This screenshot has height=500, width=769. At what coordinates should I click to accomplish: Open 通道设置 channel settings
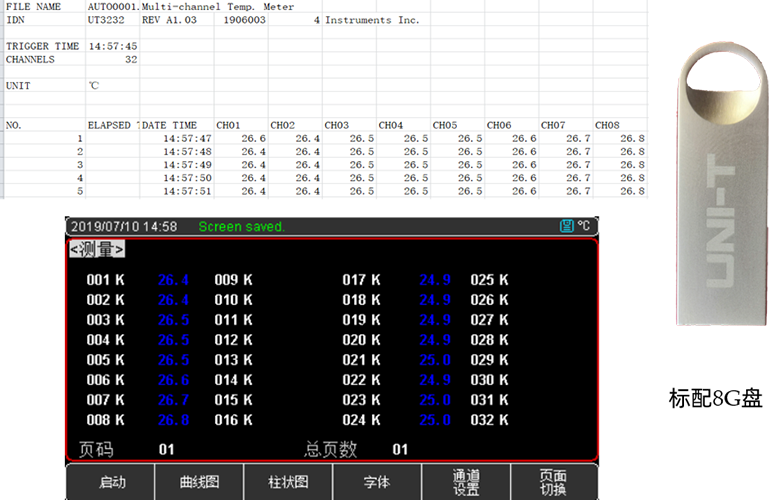[466, 482]
